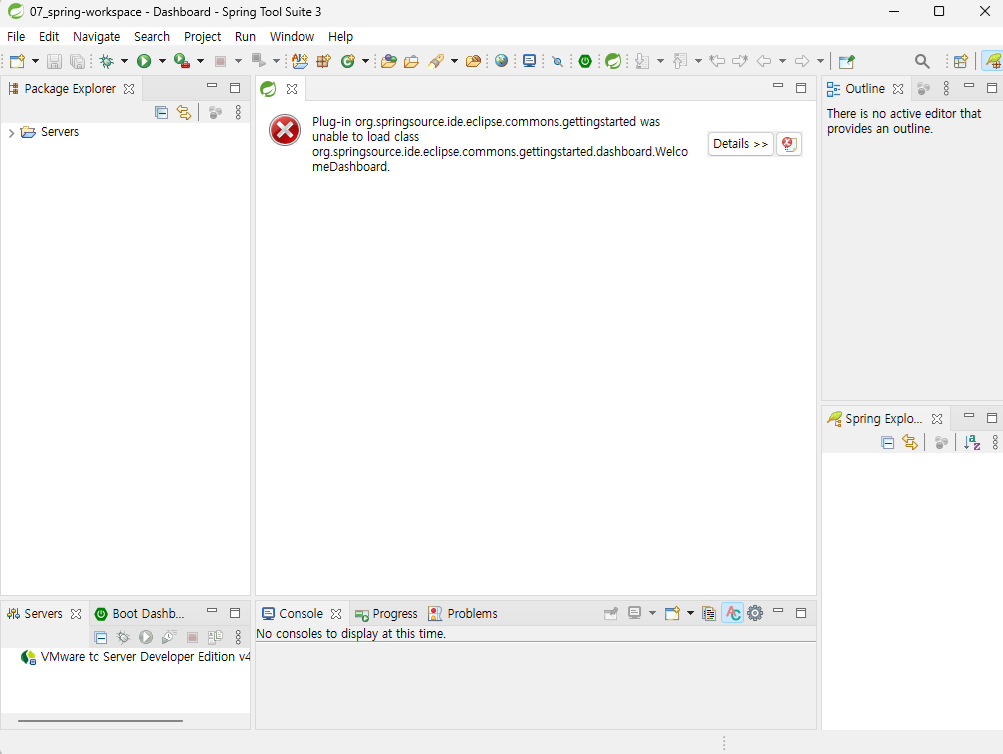Switch to Boot Dashboard tab
Viewport: 1003px width, 754px height.
(139, 613)
